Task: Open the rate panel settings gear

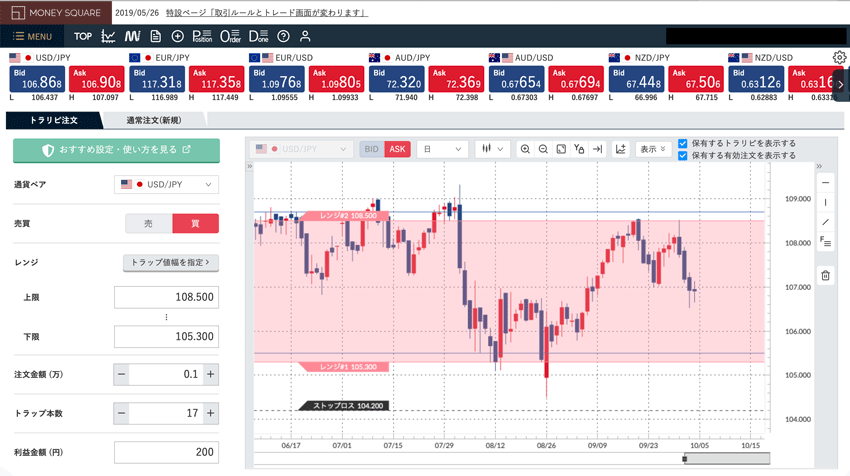Action: (x=839, y=59)
